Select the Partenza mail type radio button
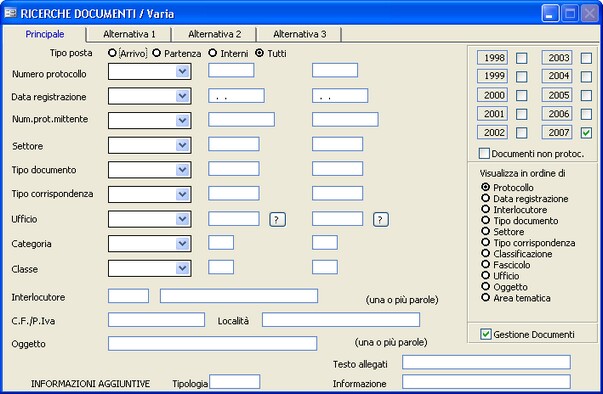This screenshot has width=603, height=394. click(156, 53)
